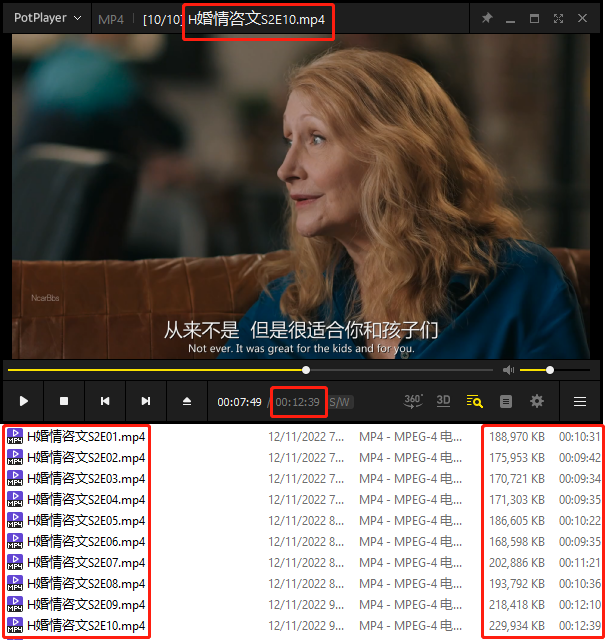Open the settings gear control panel
Image resolution: width=606 pixels, height=640 pixels.
click(x=537, y=401)
